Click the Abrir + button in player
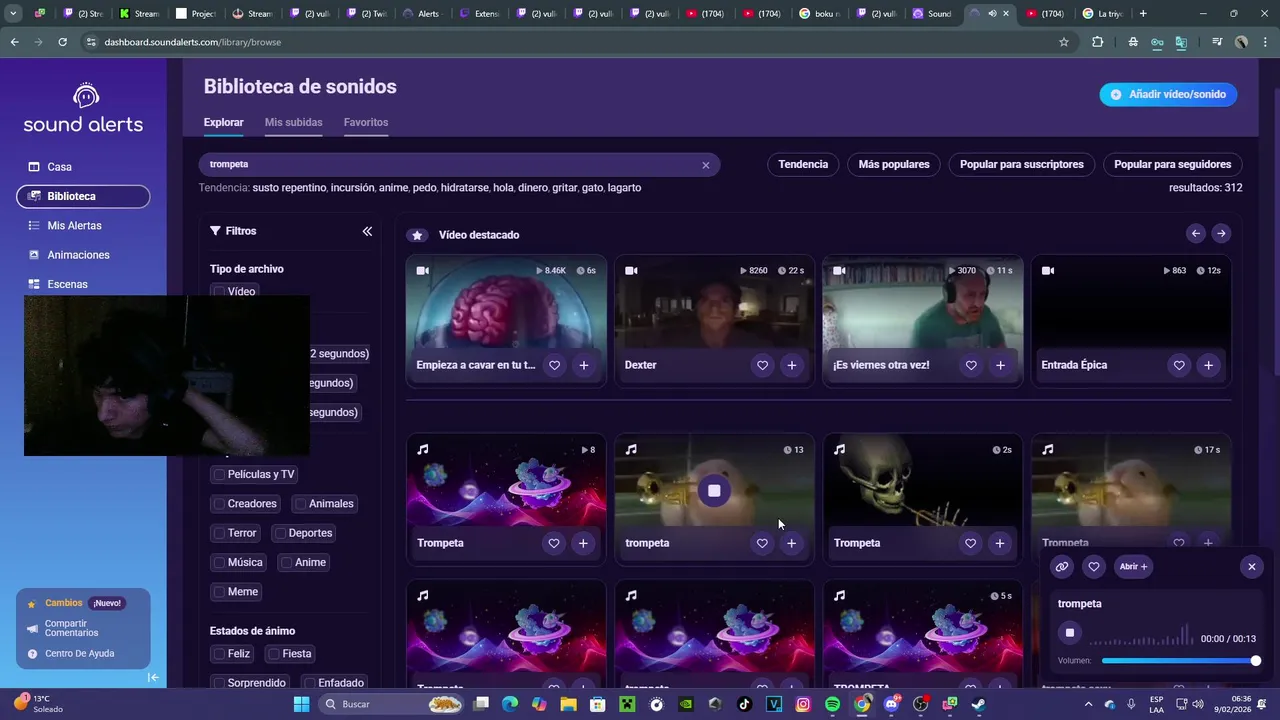Image resolution: width=1280 pixels, height=720 pixels. tap(1133, 566)
